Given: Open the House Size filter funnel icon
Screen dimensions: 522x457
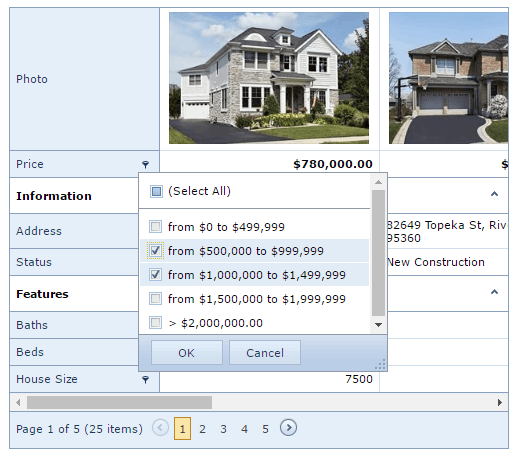Looking at the screenshot, I should point(145,379).
